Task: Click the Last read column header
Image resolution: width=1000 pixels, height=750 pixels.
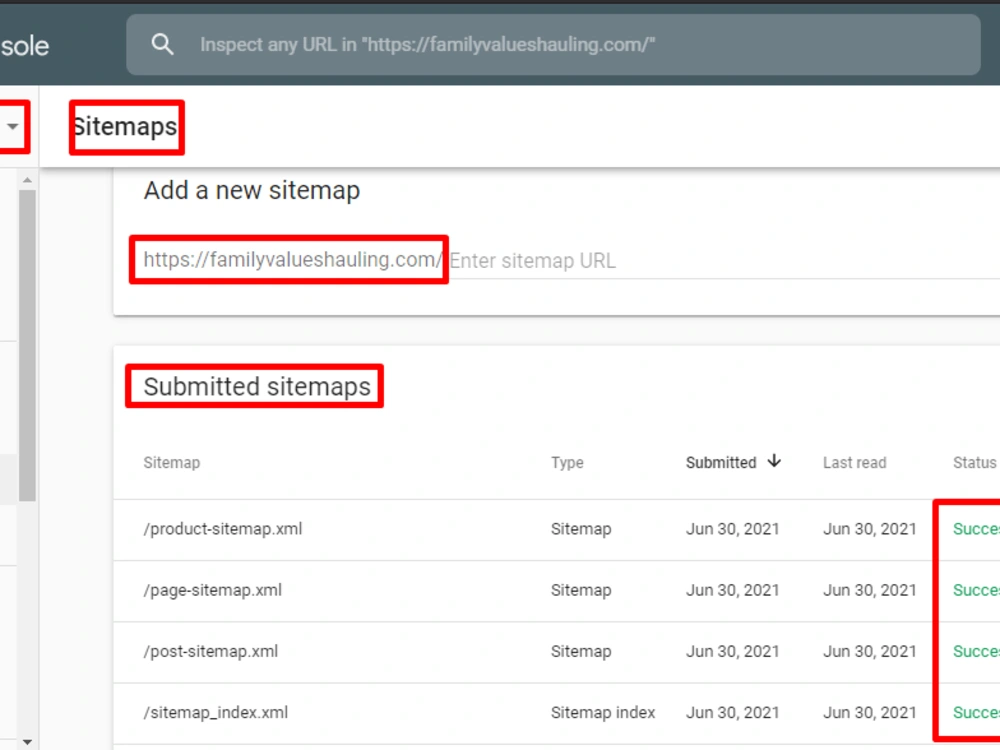Action: tap(854, 462)
